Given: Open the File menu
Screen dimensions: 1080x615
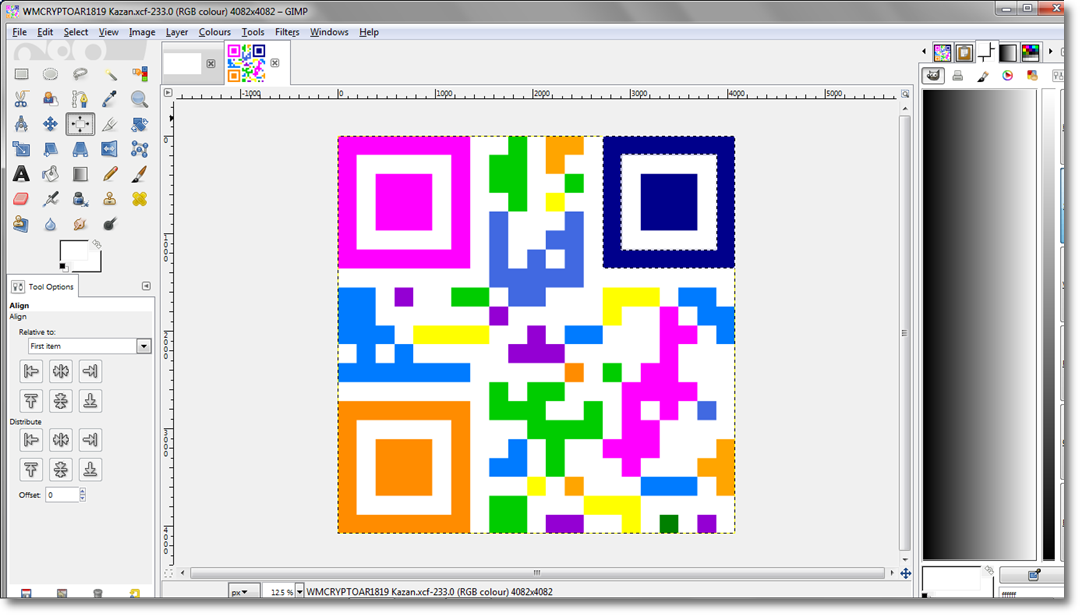Looking at the screenshot, I should pos(19,32).
